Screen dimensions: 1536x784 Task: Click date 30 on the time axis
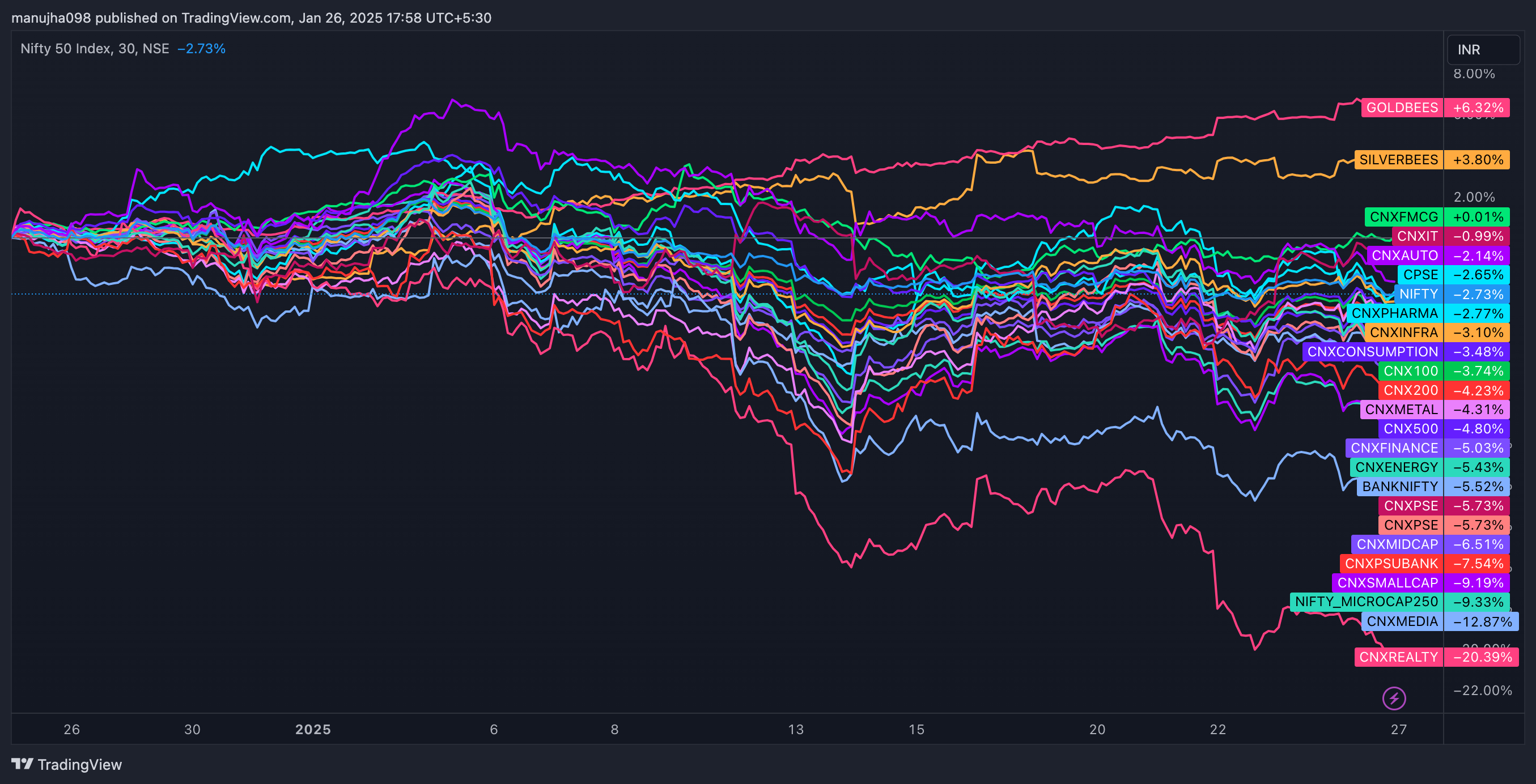(192, 730)
